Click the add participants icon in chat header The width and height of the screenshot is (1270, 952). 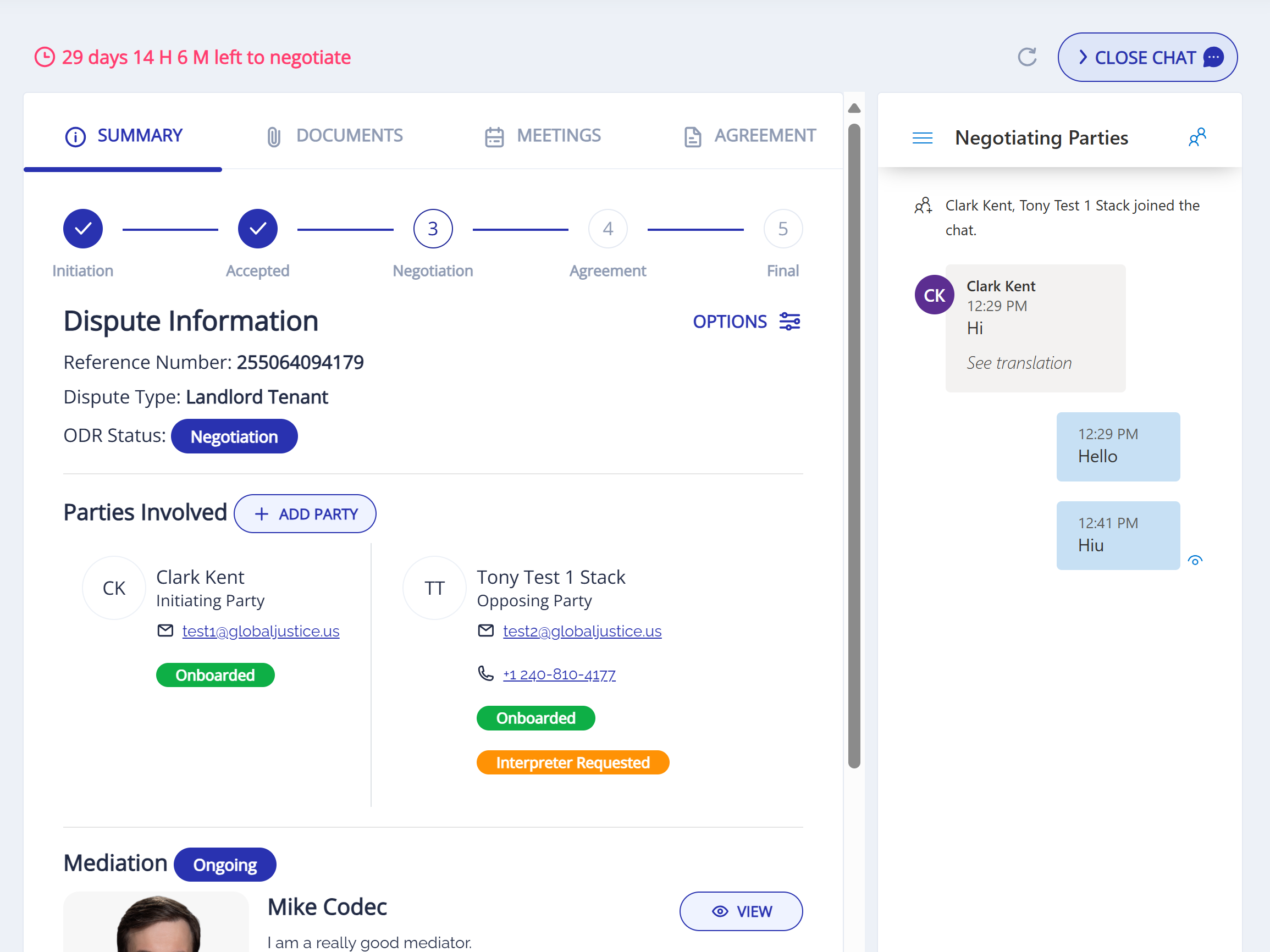pos(1196,138)
